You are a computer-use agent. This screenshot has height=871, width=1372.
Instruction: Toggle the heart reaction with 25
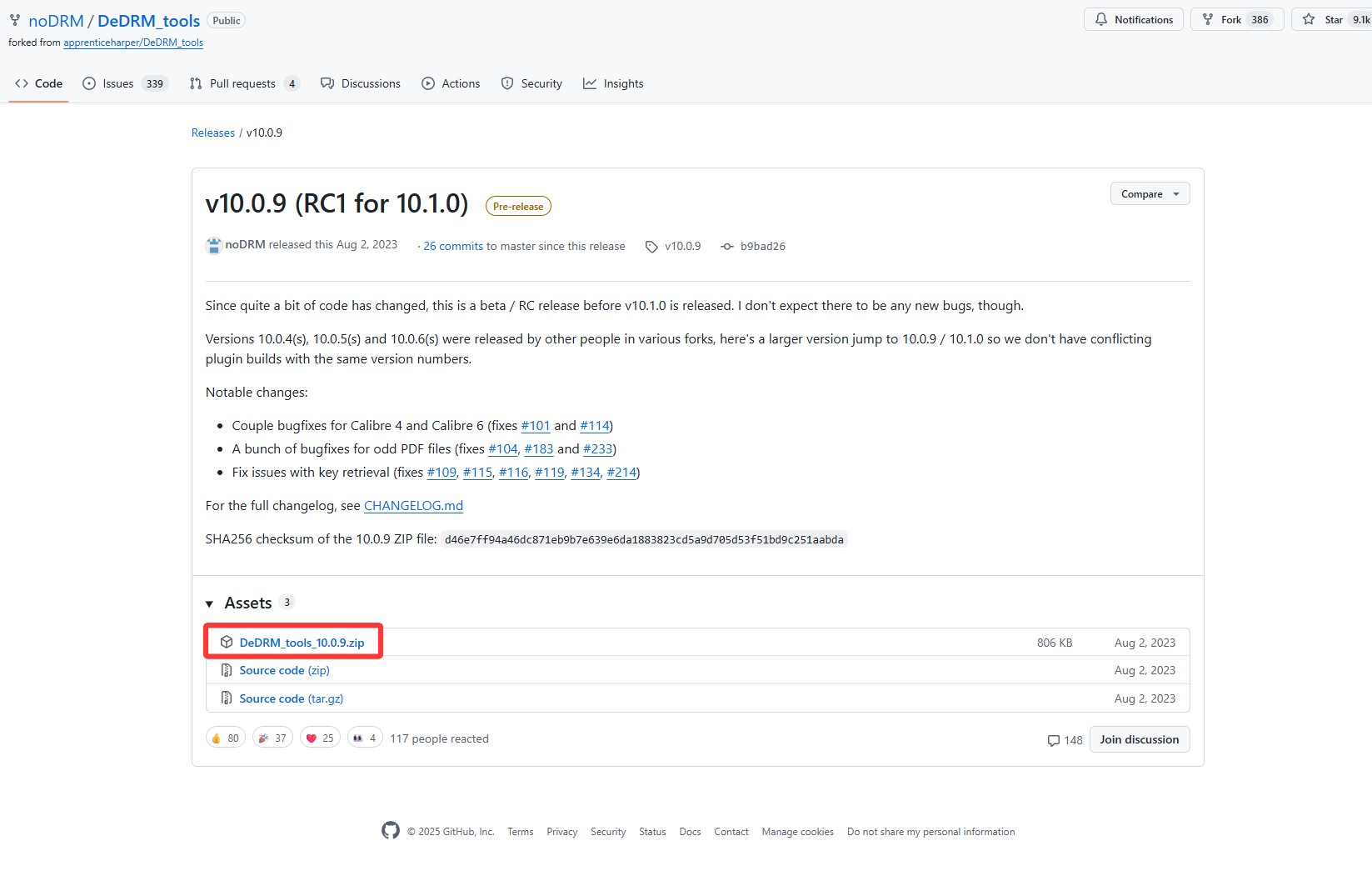(320, 738)
